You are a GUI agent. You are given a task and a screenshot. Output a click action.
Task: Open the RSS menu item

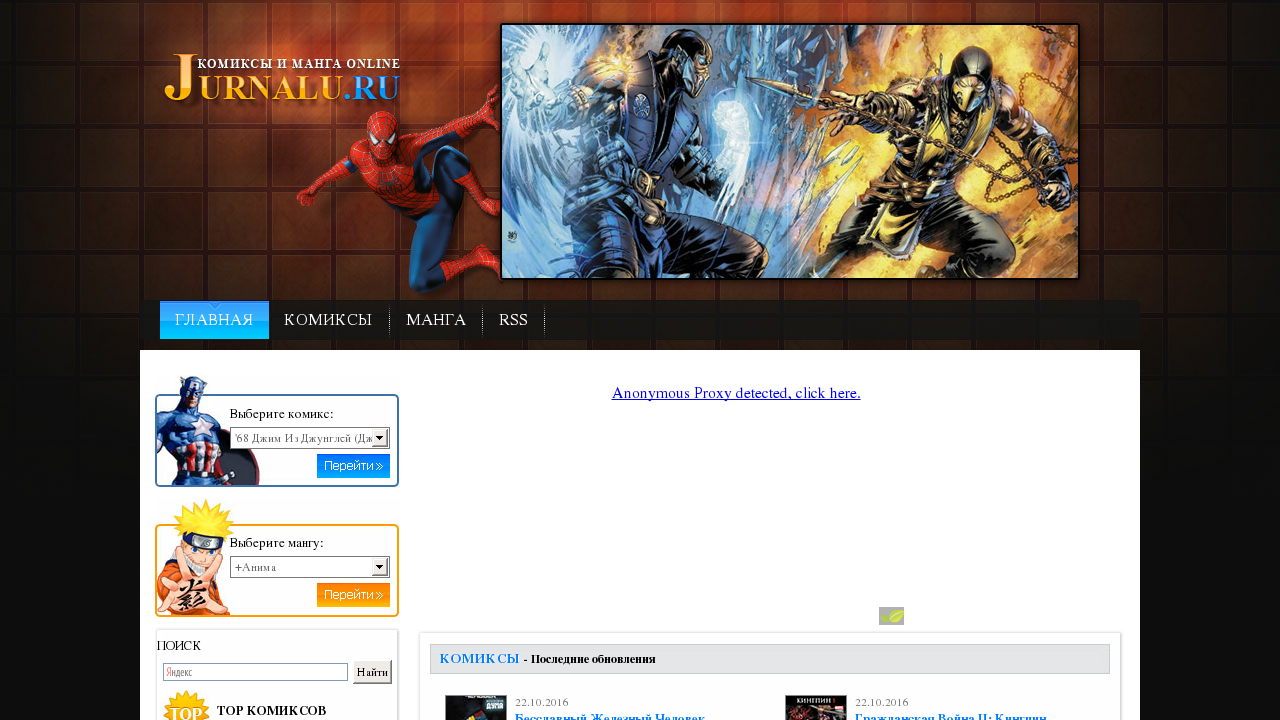pos(513,320)
